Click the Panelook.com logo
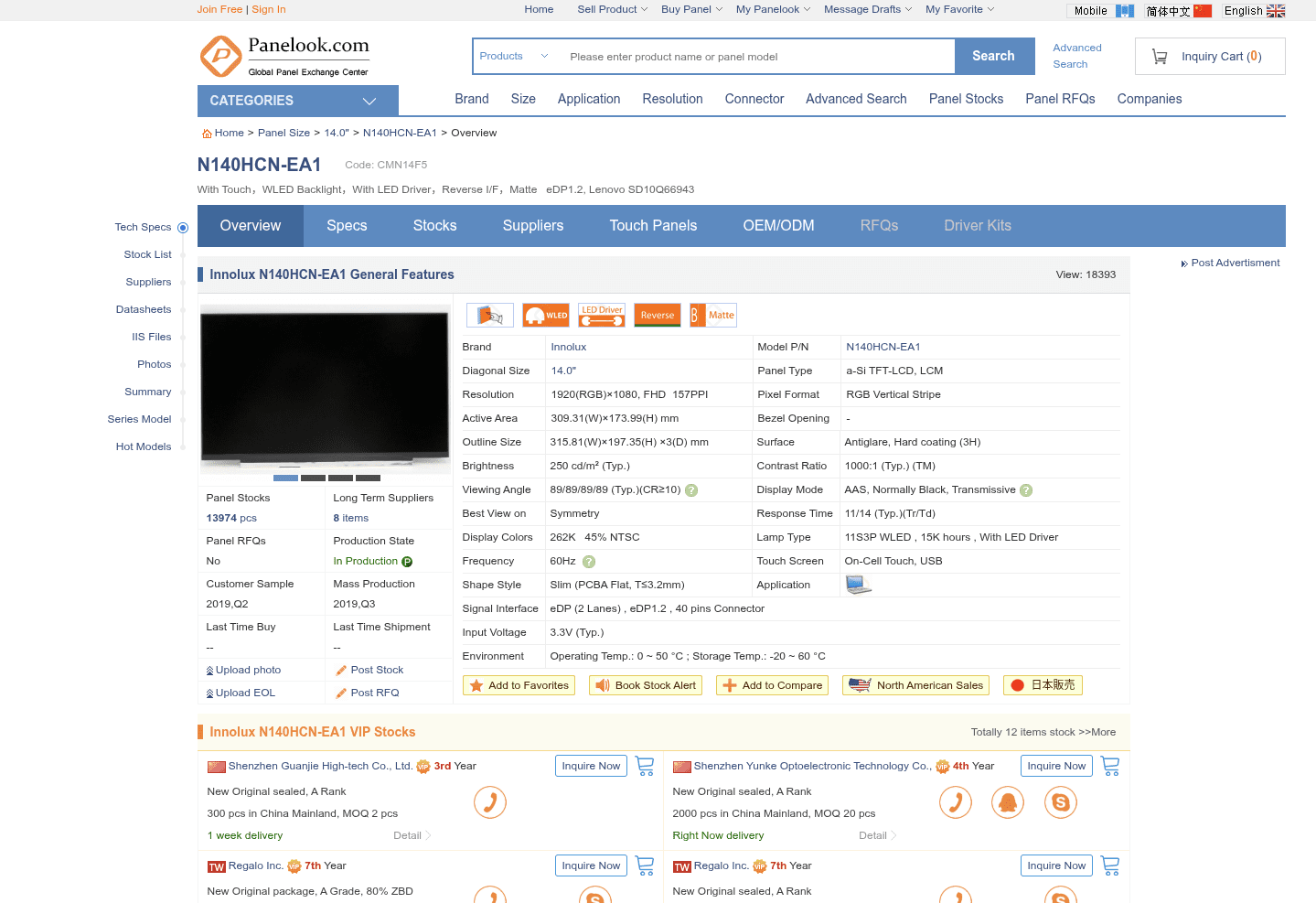Screen dimensions: 1316x903 tap(284, 57)
